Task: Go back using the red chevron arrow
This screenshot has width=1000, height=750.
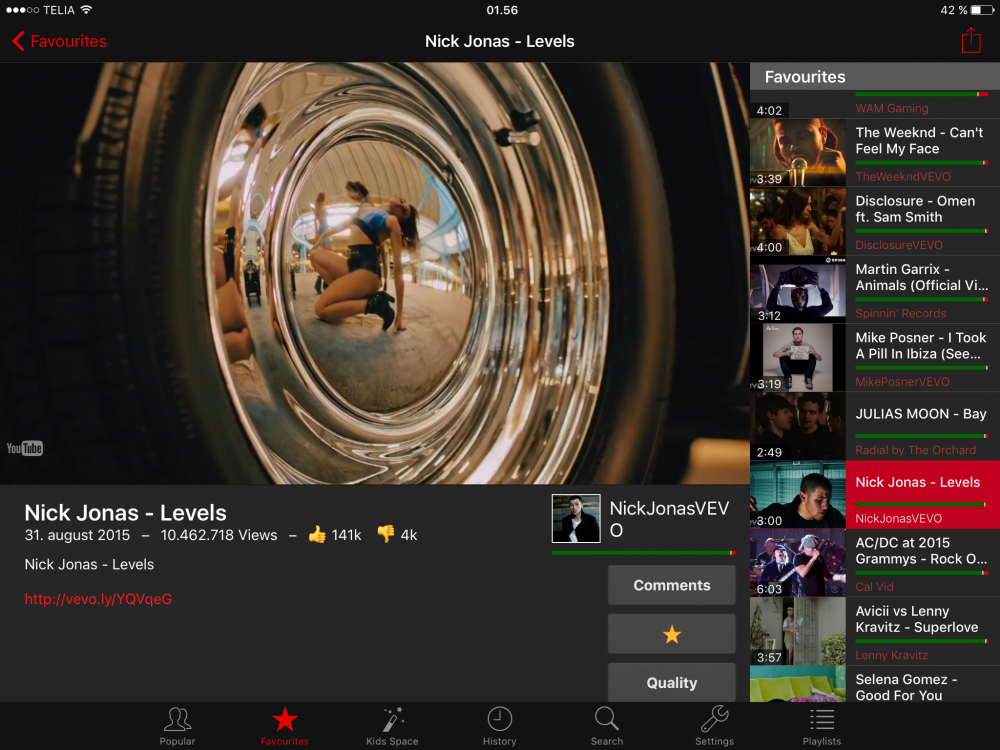Action: 18,41
